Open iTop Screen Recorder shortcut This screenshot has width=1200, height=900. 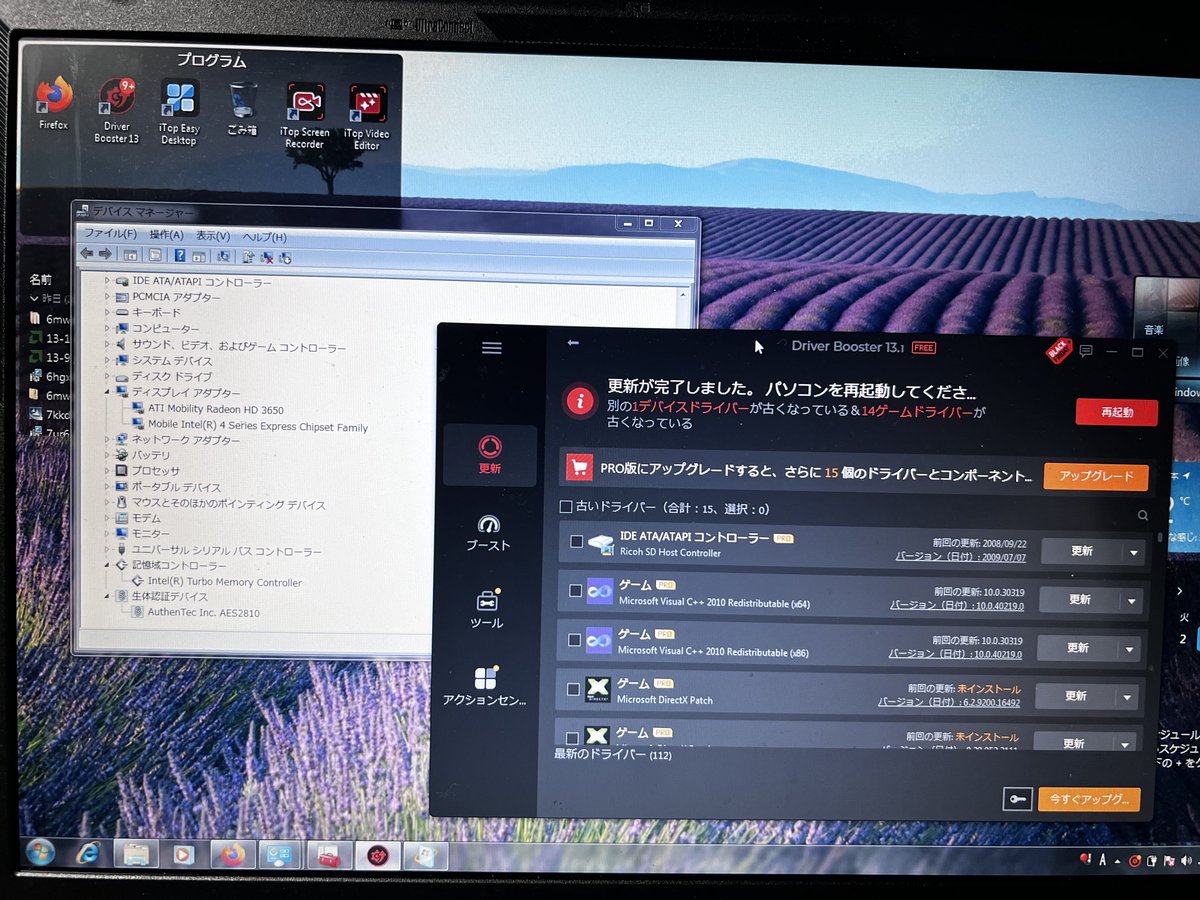304,115
